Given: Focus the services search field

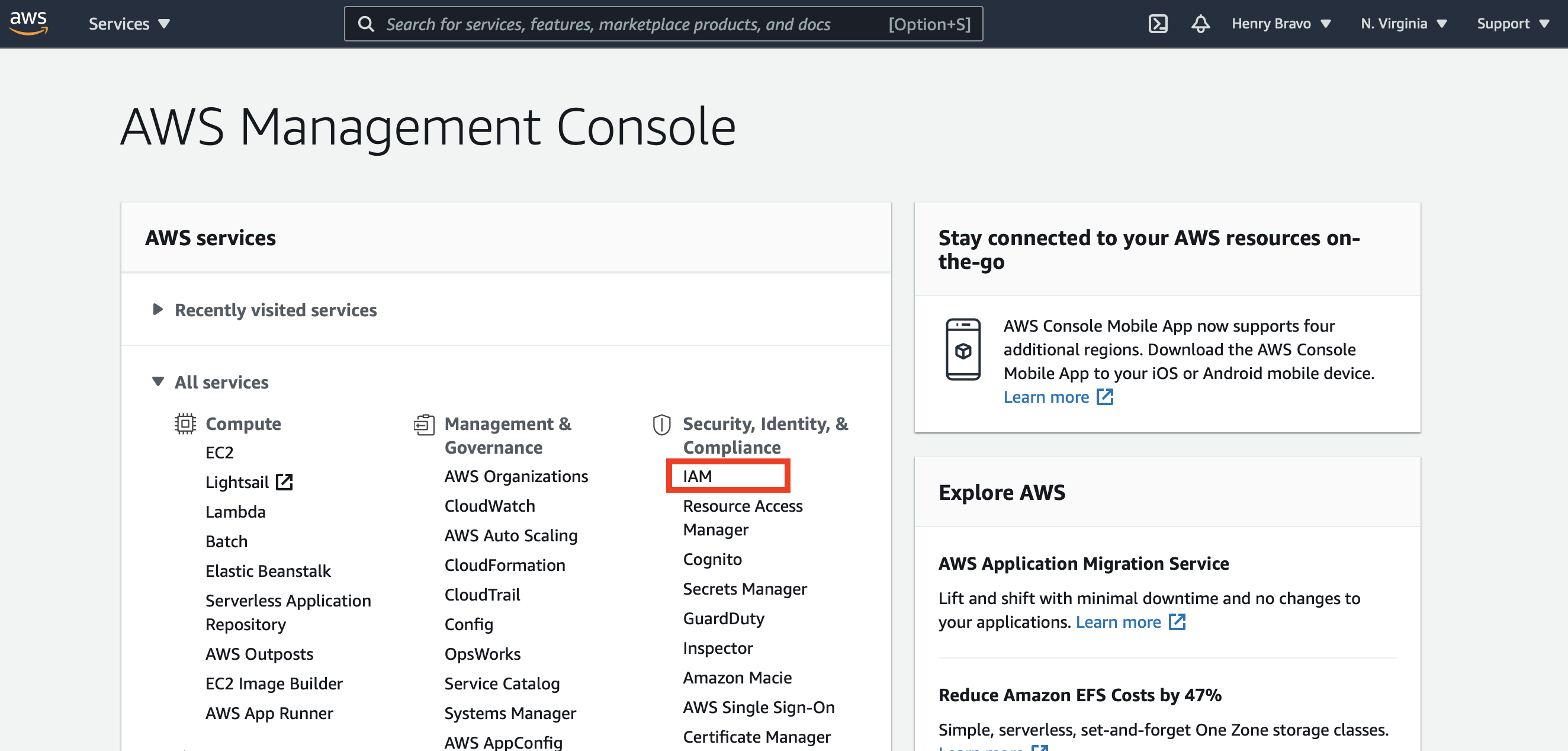Looking at the screenshot, I should [x=663, y=24].
